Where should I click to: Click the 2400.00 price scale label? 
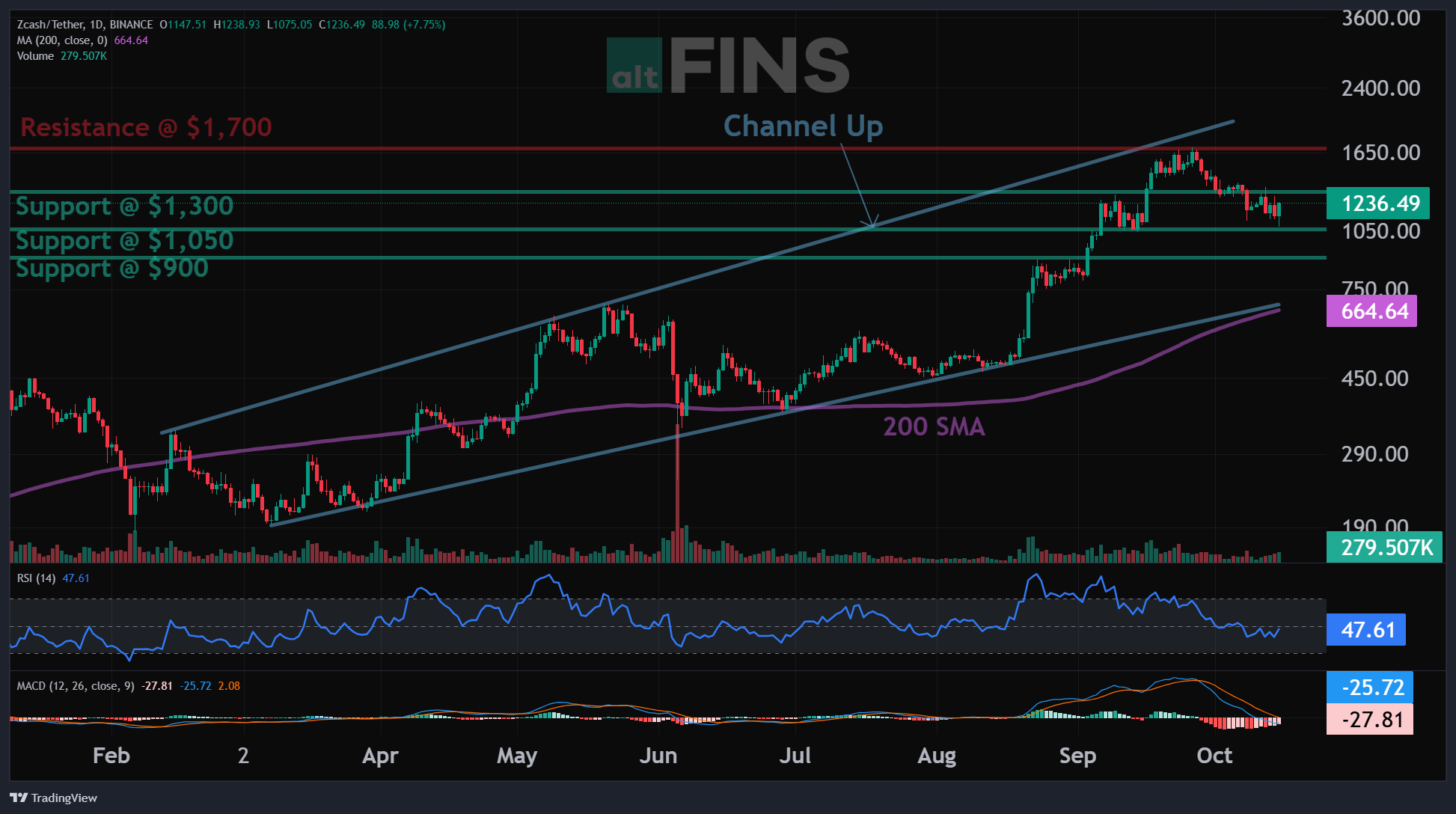[1381, 88]
